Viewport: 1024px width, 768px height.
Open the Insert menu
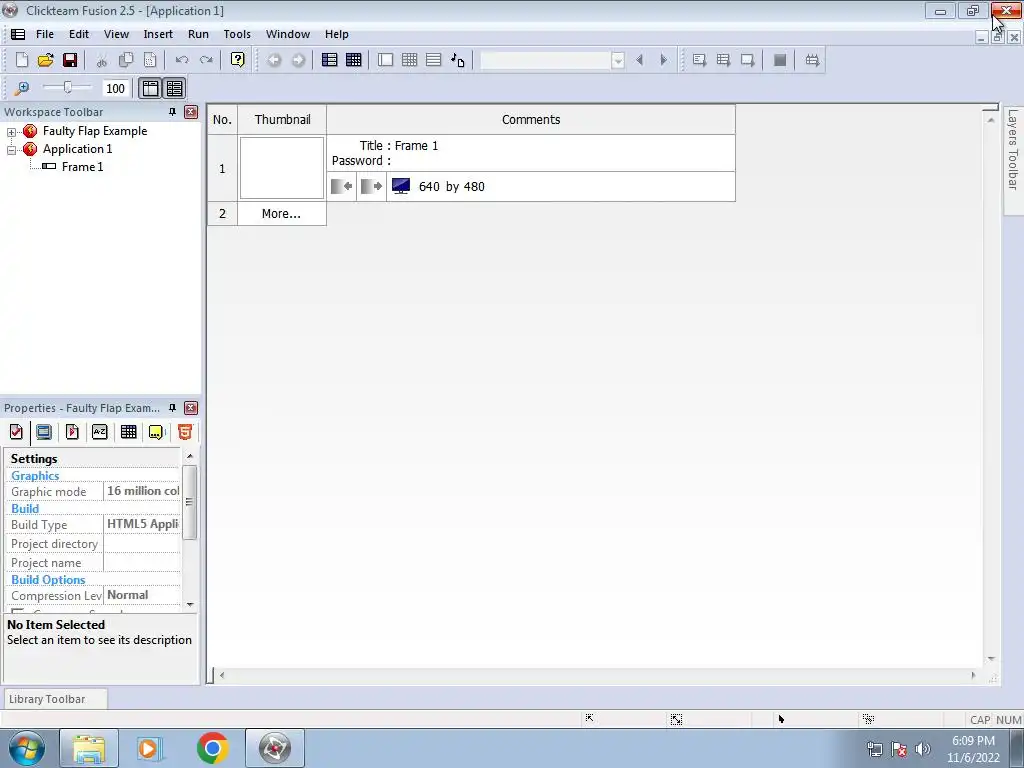tap(158, 34)
